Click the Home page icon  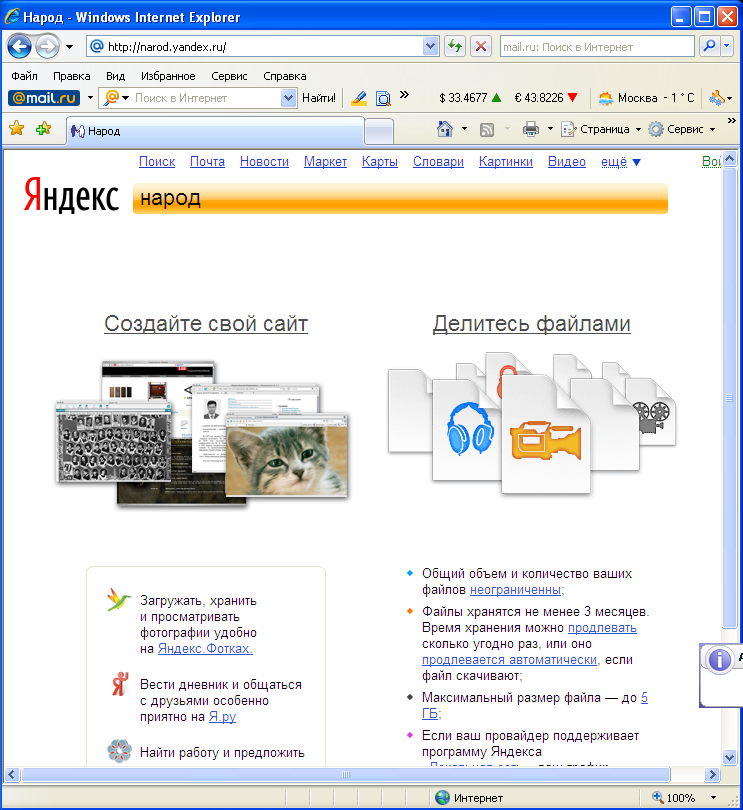[444, 129]
